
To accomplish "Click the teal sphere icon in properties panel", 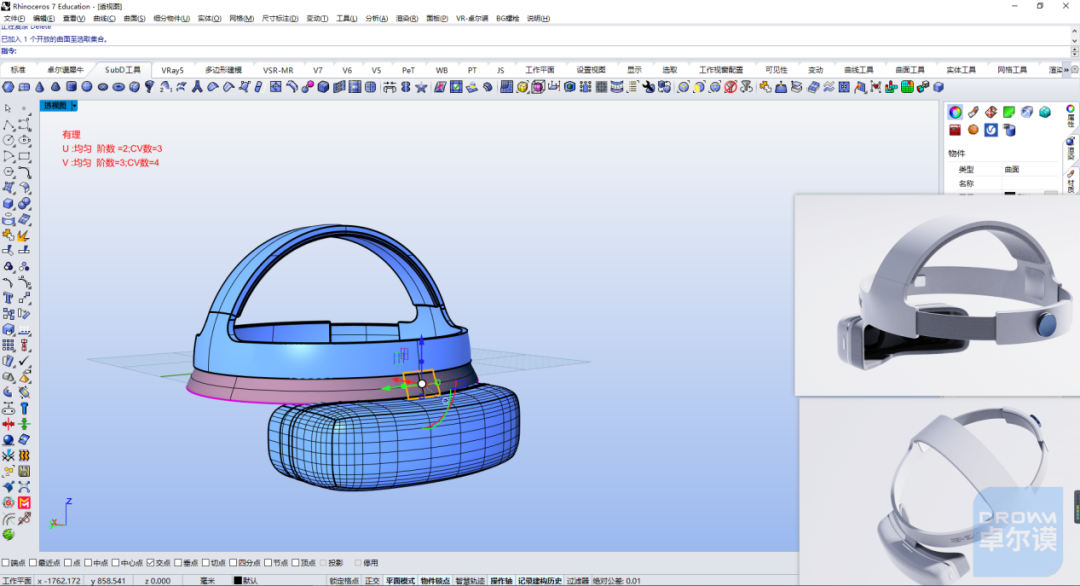I will click(1044, 112).
